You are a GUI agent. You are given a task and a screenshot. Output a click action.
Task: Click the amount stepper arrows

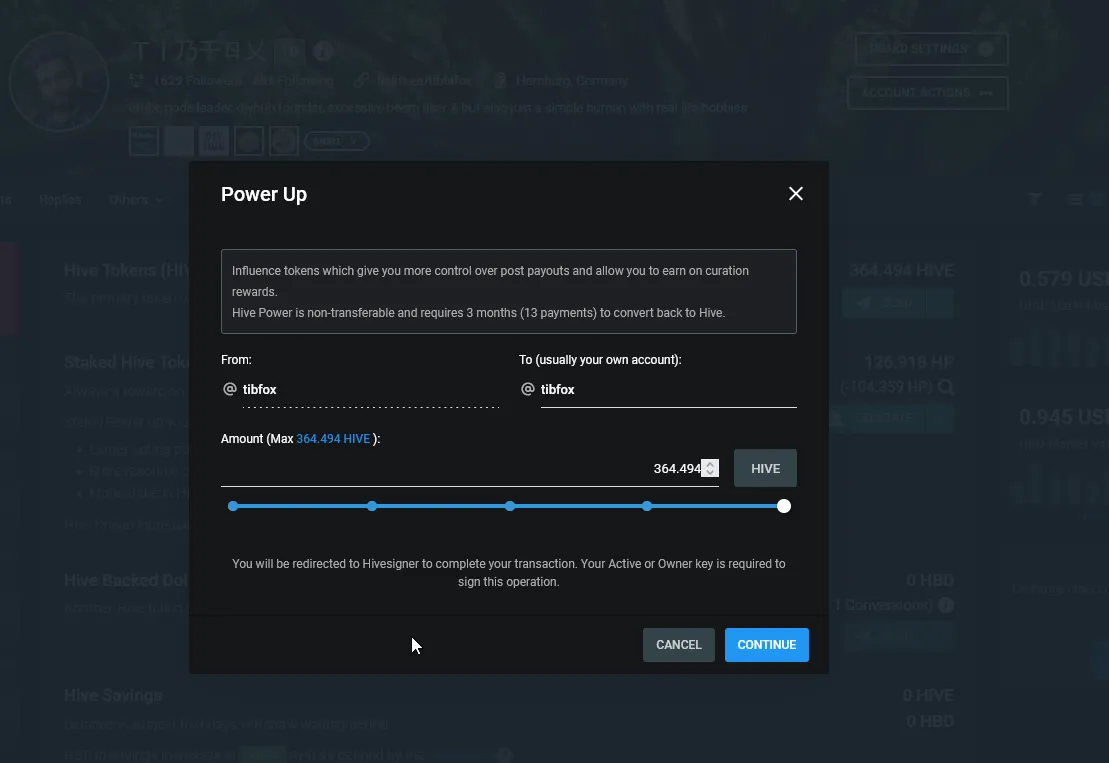coord(710,468)
